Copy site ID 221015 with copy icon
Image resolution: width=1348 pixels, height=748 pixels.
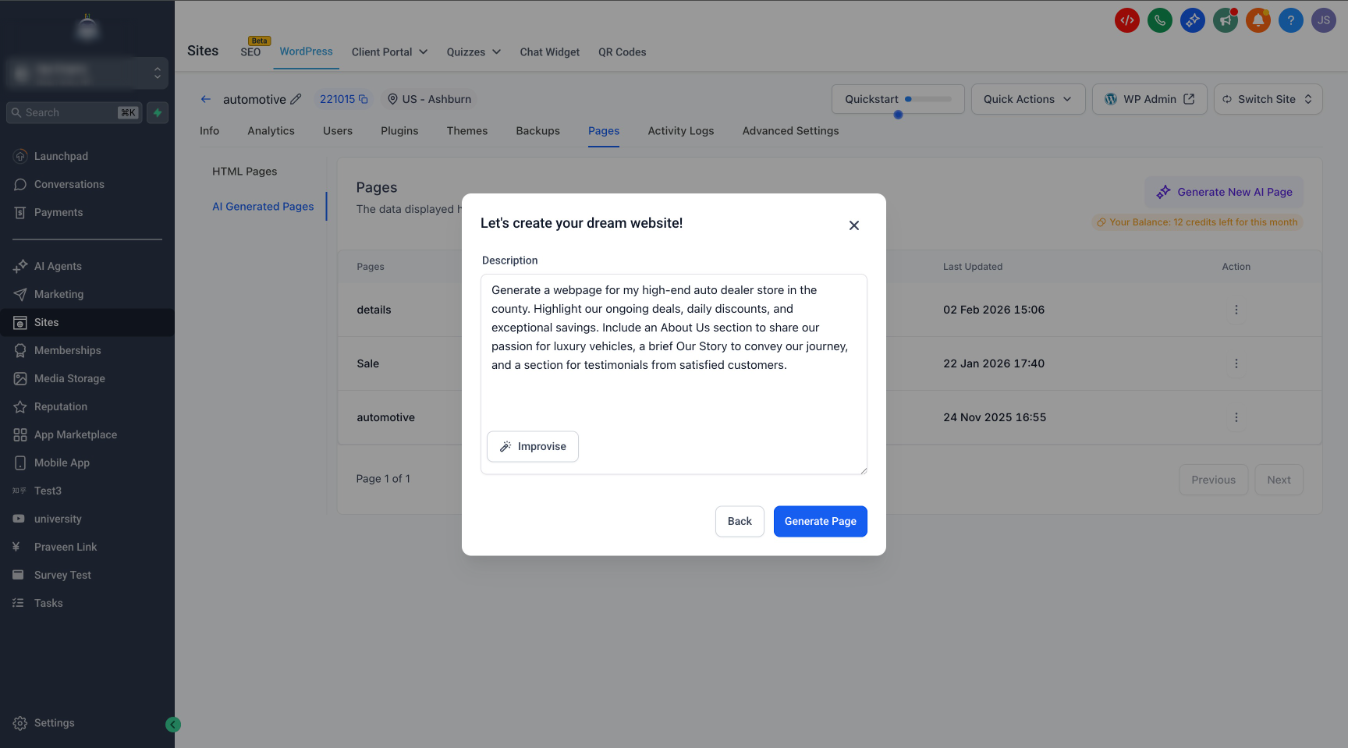[363, 99]
